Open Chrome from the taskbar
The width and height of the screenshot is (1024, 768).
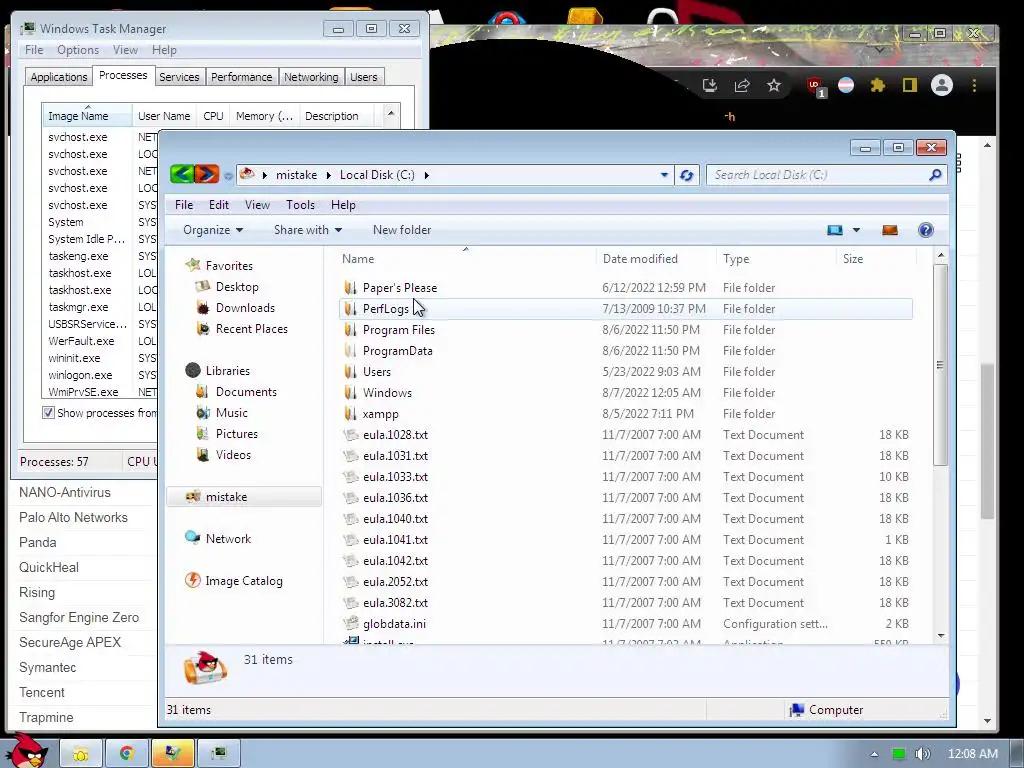[x=127, y=754]
